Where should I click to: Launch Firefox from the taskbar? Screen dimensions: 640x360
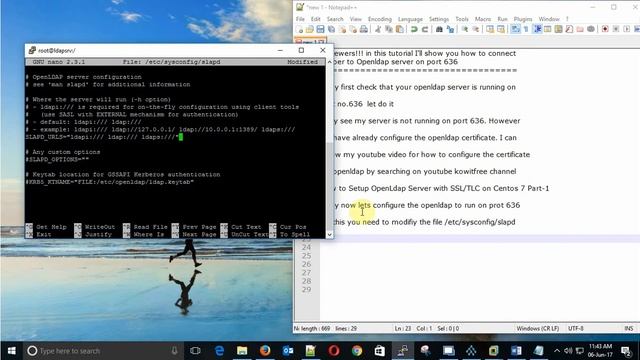pyautogui.click(x=265, y=351)
